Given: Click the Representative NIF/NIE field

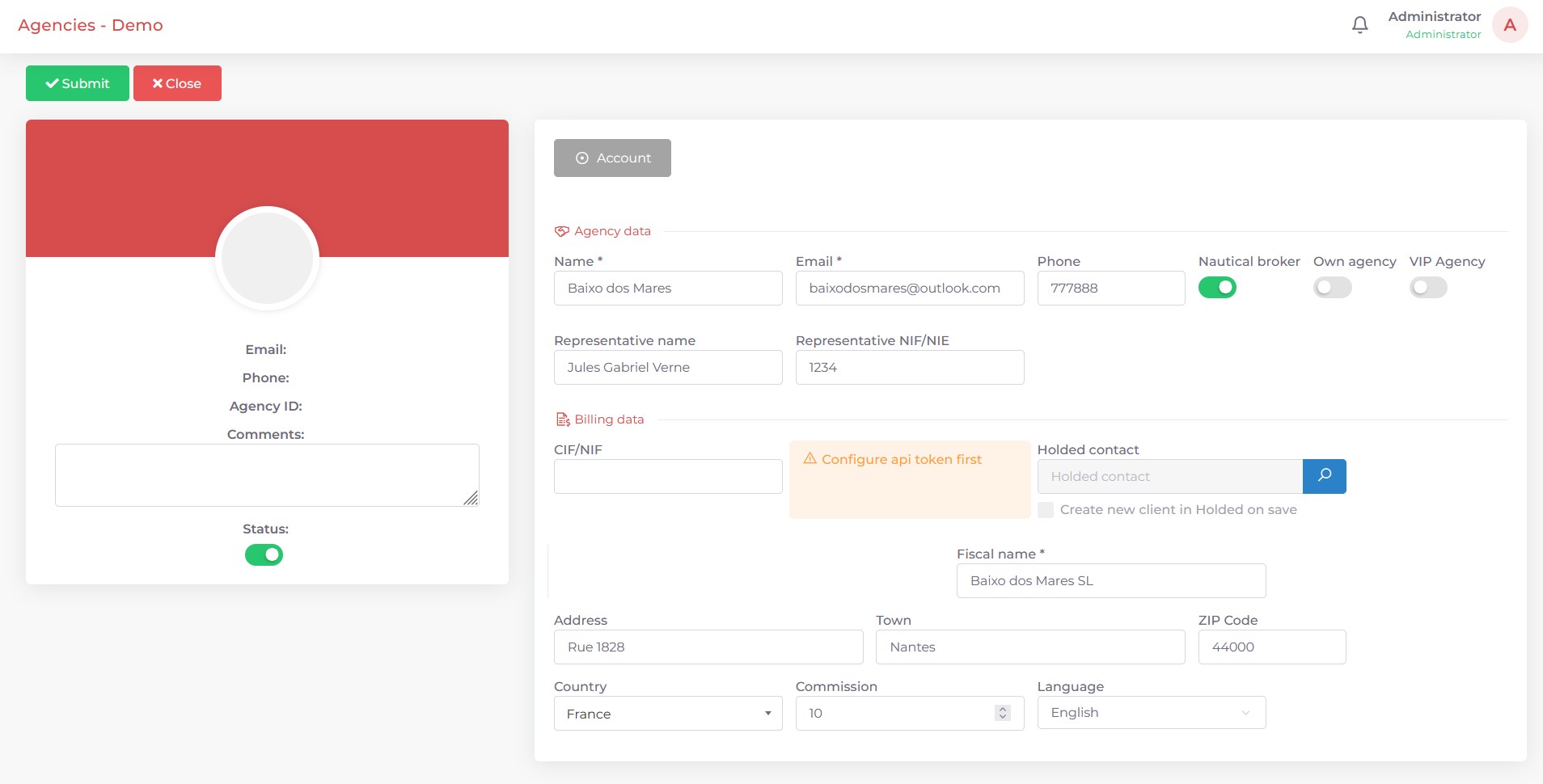Looking at the screenshot, I should [x=910, y=367].
